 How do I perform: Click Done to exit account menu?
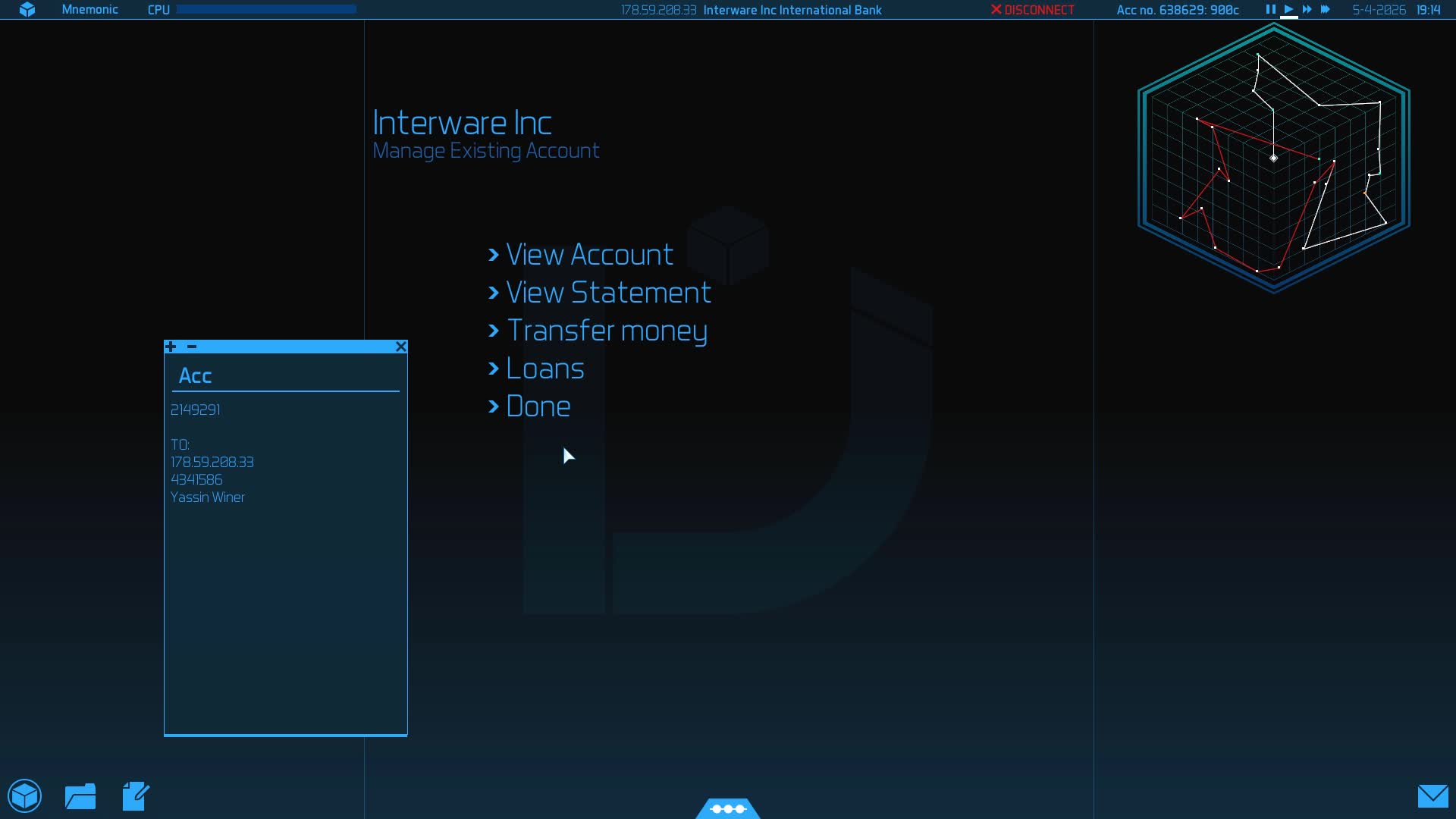click(x=538, y=406)
